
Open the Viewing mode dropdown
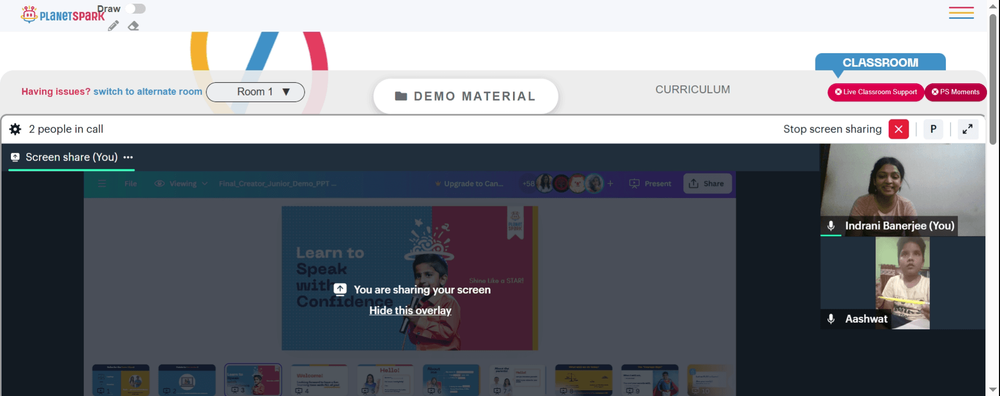point(181,184)
